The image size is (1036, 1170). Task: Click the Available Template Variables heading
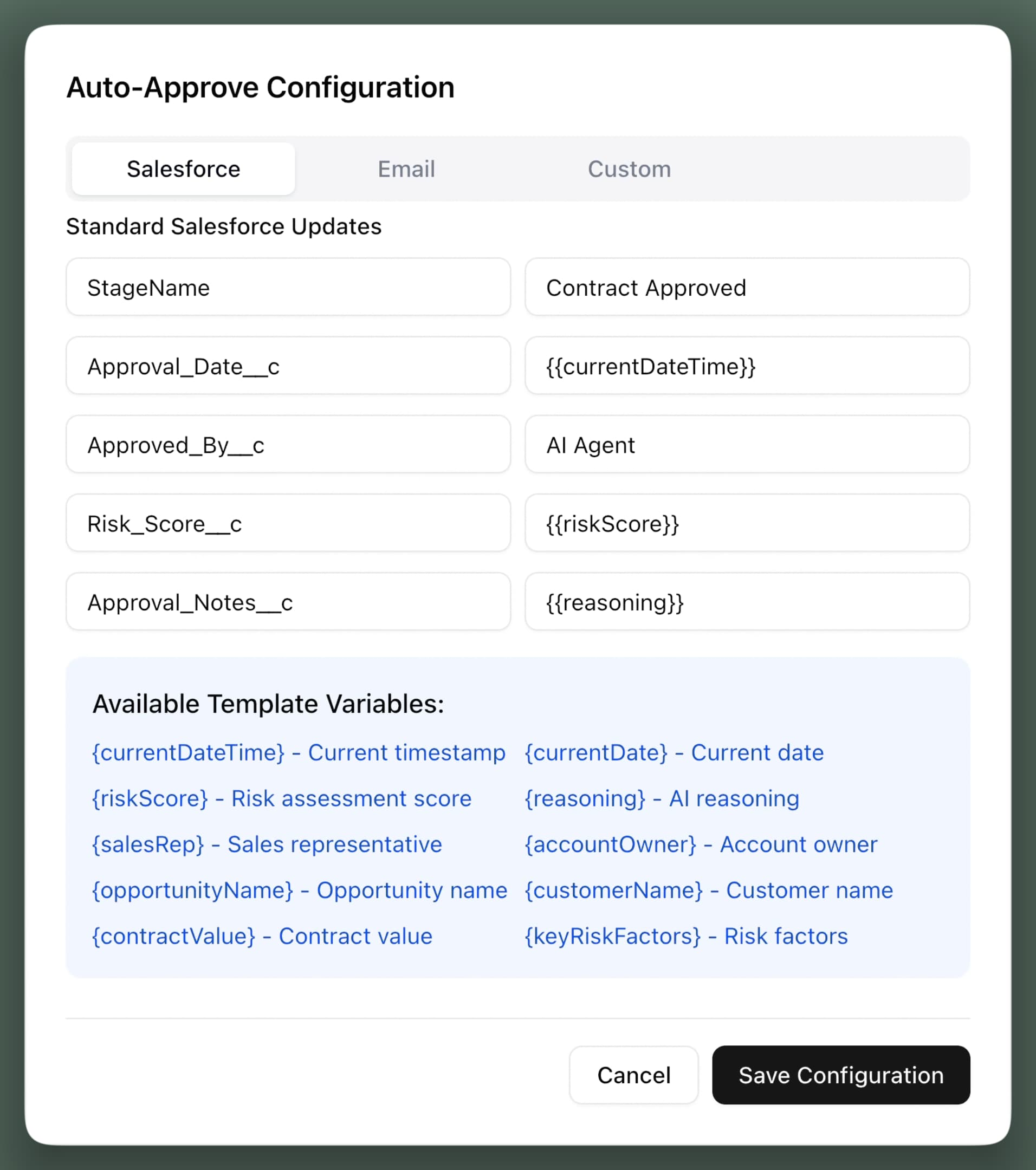[x=268, y=704]
